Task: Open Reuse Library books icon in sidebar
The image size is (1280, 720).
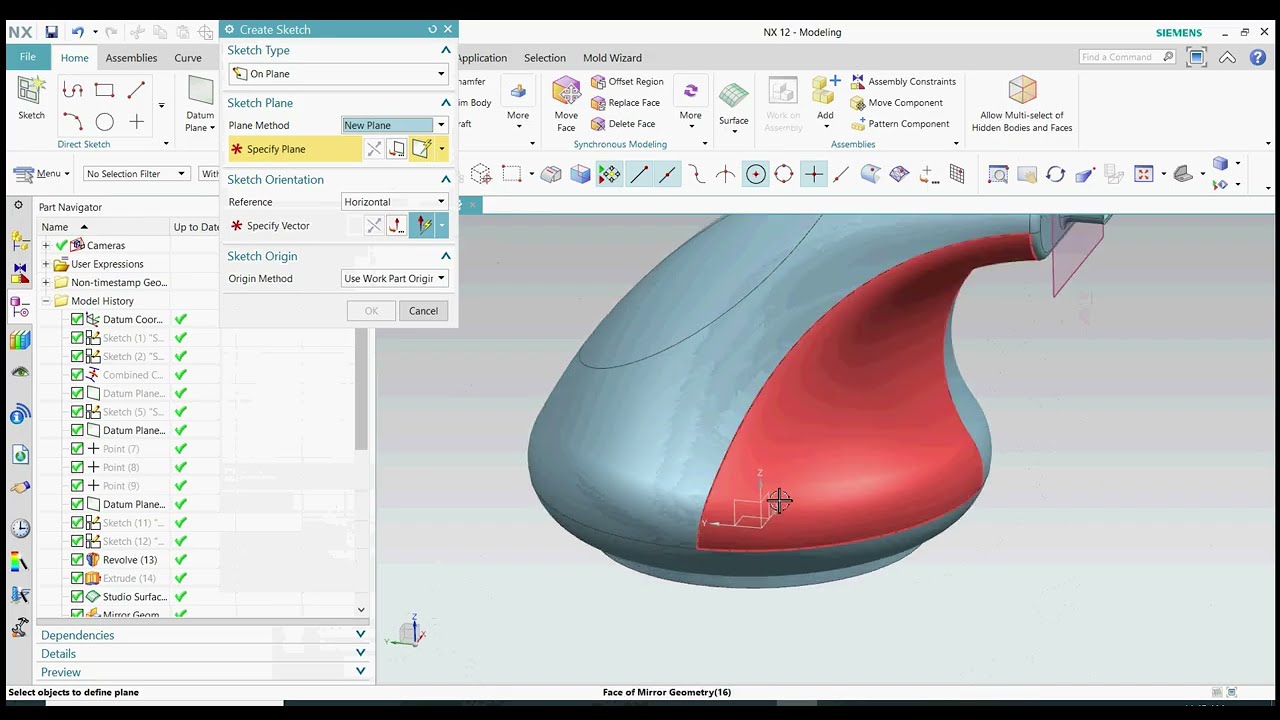Action: [x=19, y=340]
